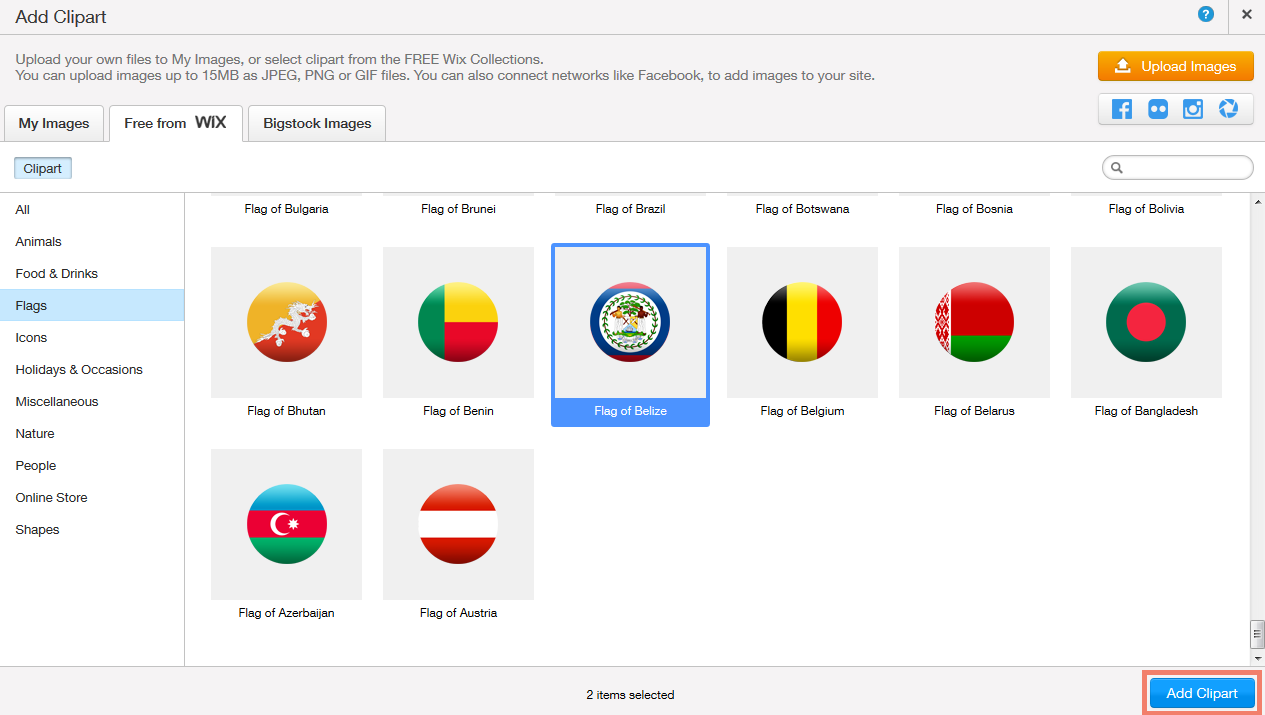Toggle selection of Flag of Belgium
Viewport: 1265px width, 715px height.
[x=802, y=323]
